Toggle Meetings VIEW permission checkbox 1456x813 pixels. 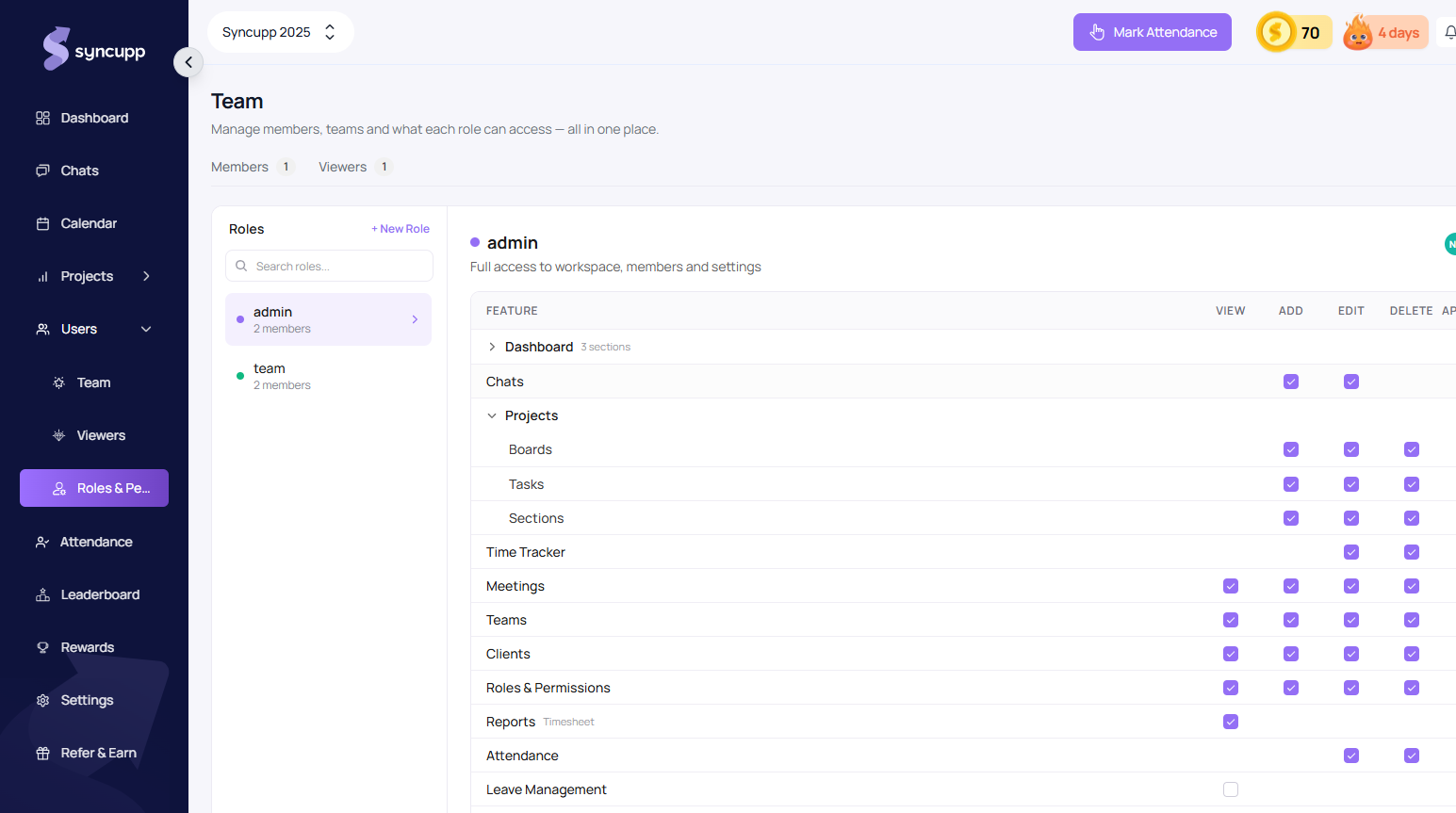tap(1231, 586)
